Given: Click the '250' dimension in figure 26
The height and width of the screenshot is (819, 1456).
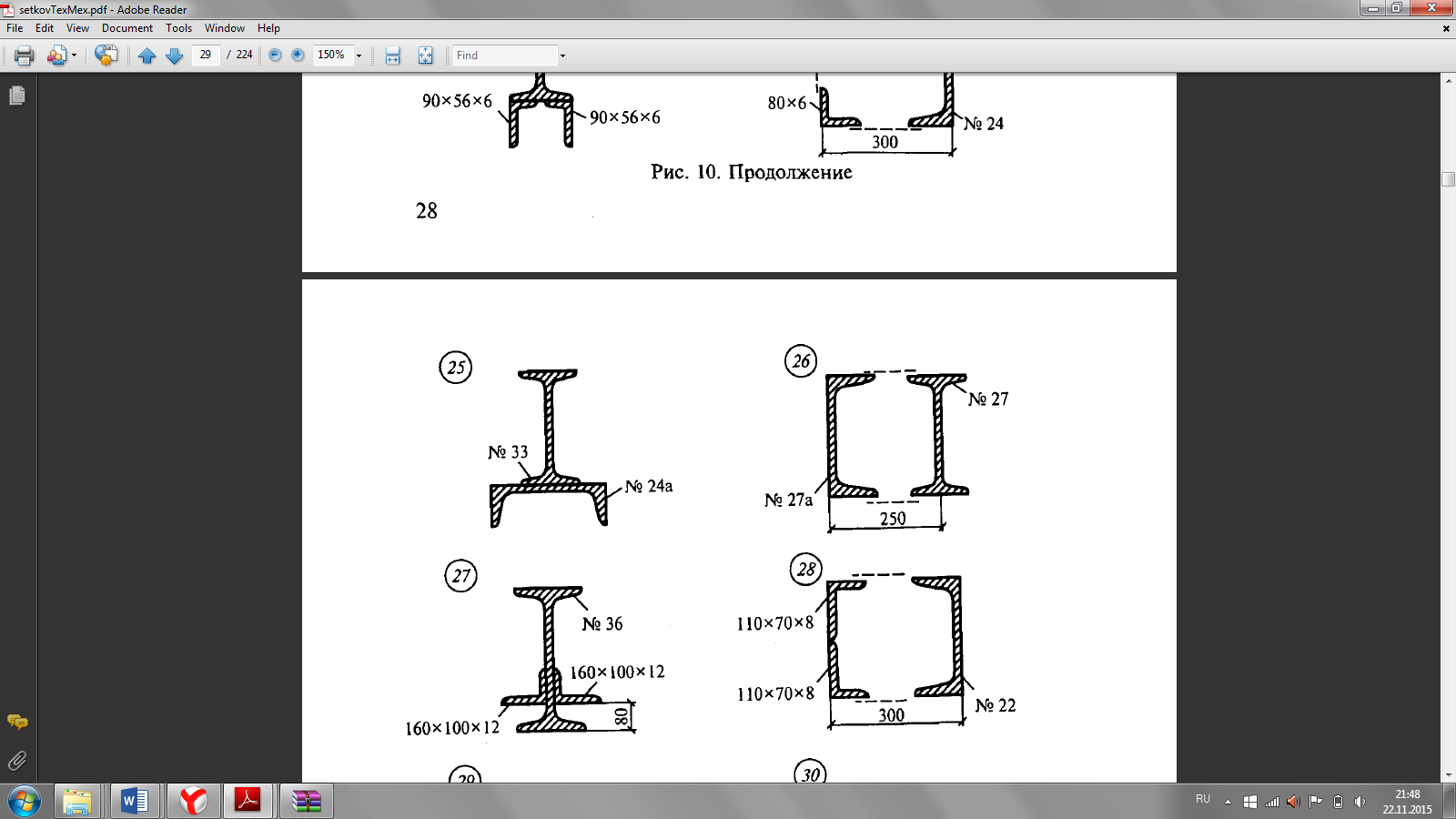Looking at the screenshot, I should point(893,519).
